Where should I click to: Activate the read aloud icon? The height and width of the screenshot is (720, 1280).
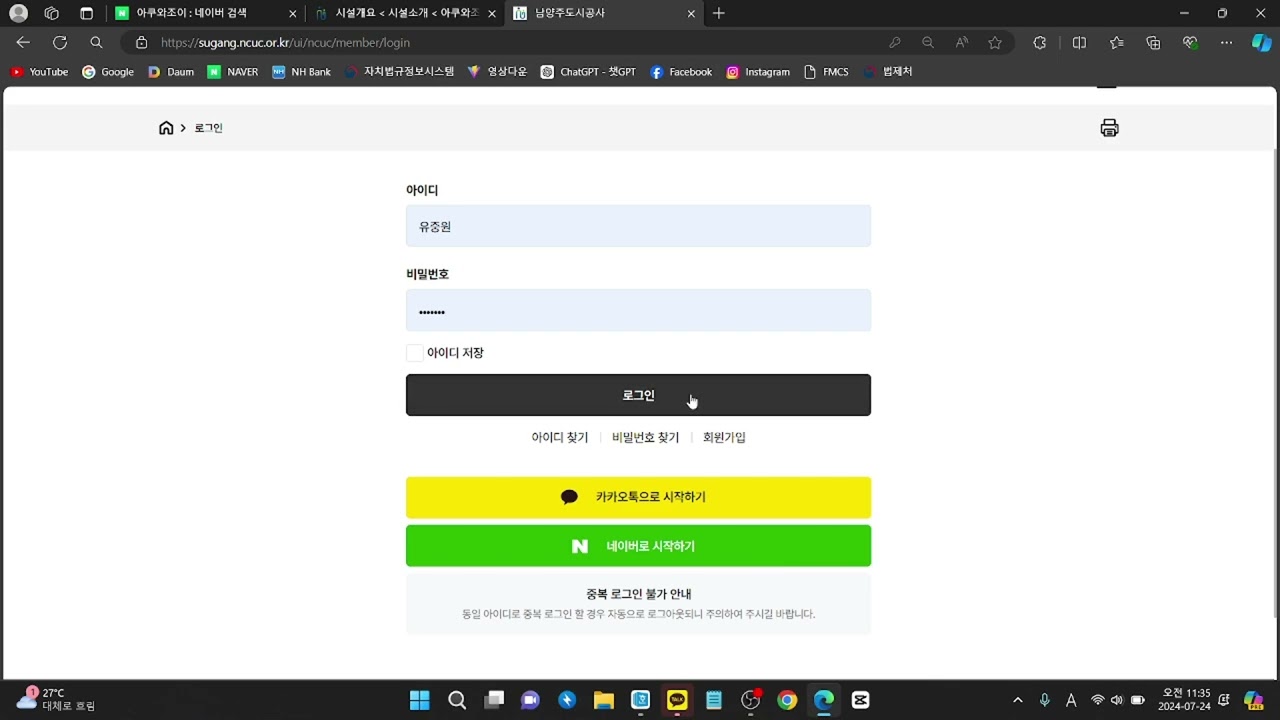(x=961, y=42)
